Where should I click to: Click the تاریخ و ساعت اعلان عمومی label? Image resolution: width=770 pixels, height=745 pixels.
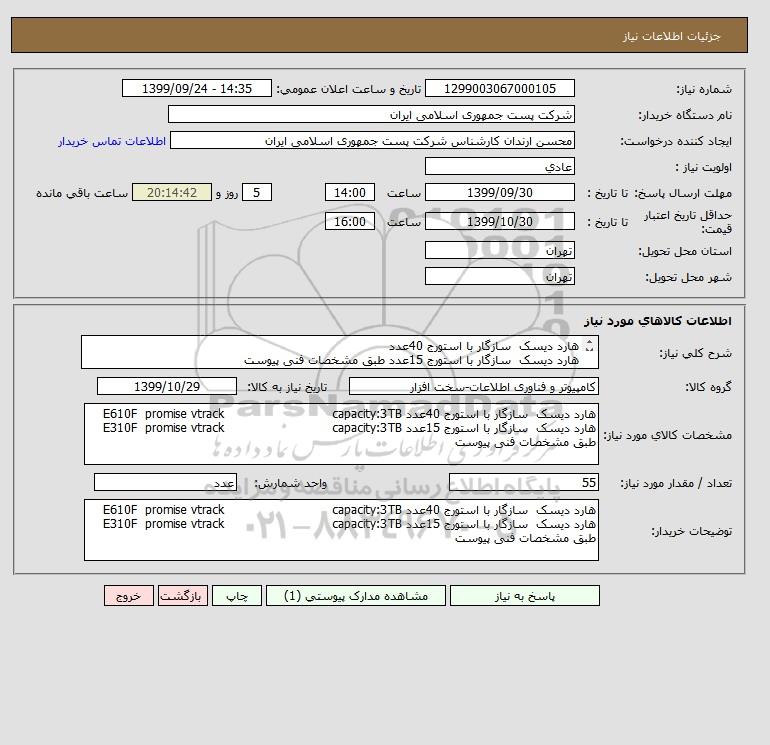tap(349, 89)
